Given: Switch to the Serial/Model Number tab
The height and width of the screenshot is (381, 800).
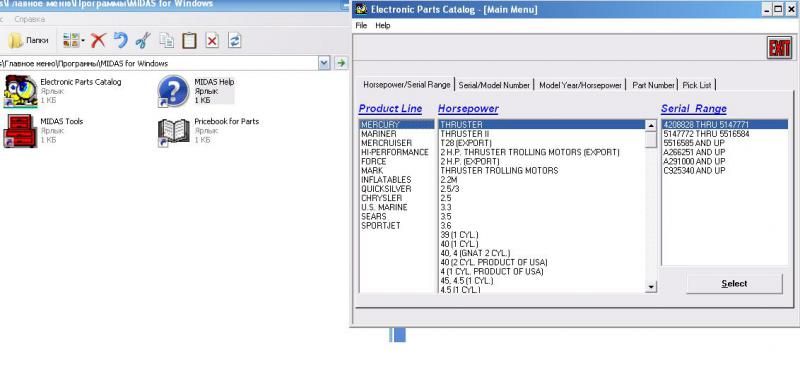Looking at the screenshot, I should (x=494, y=85).
